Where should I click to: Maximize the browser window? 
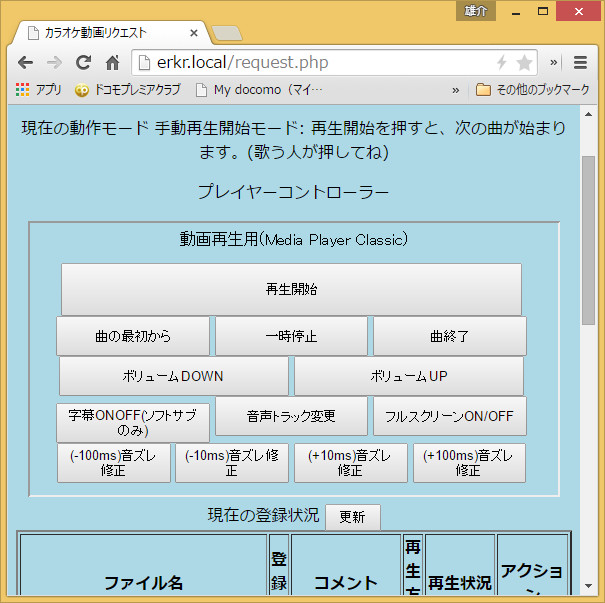pos(543,11)
